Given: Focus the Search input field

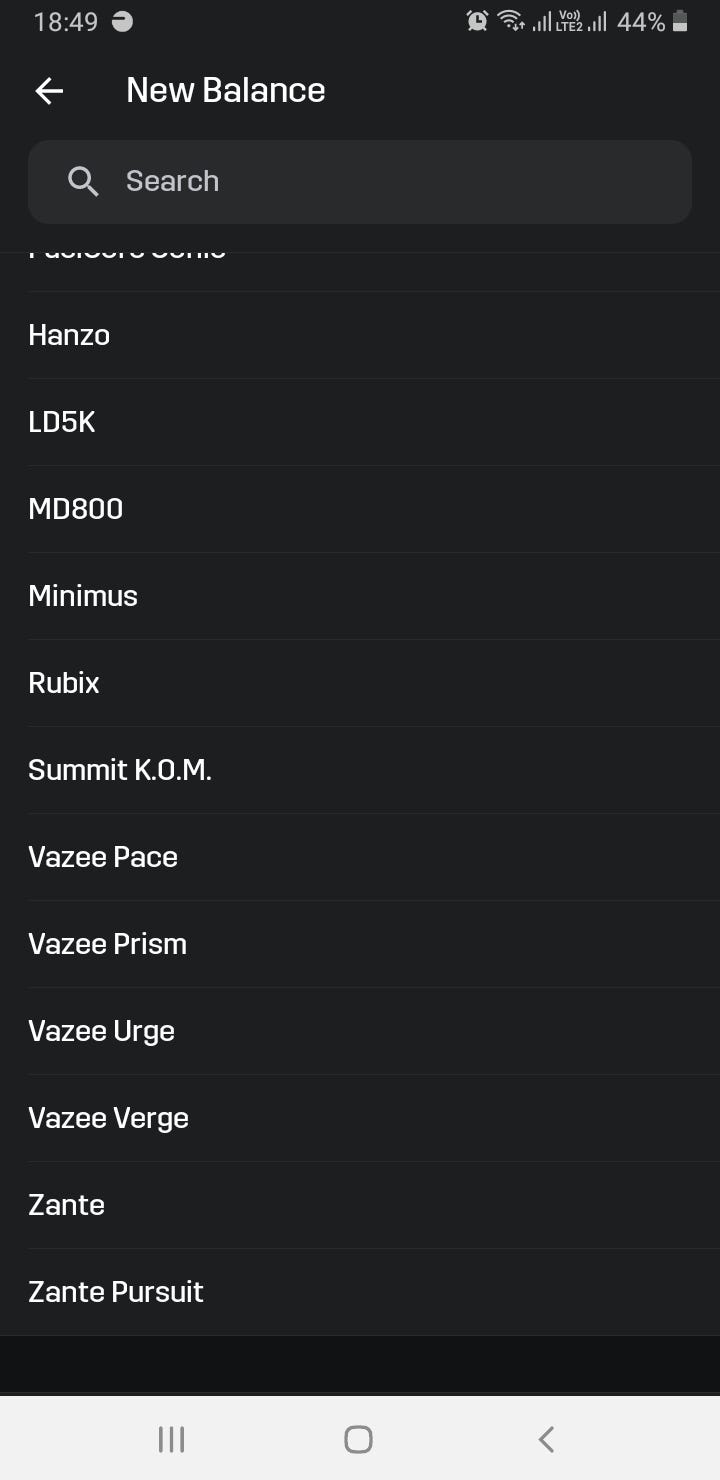Looking at the screenshot, I should [360, 181].
